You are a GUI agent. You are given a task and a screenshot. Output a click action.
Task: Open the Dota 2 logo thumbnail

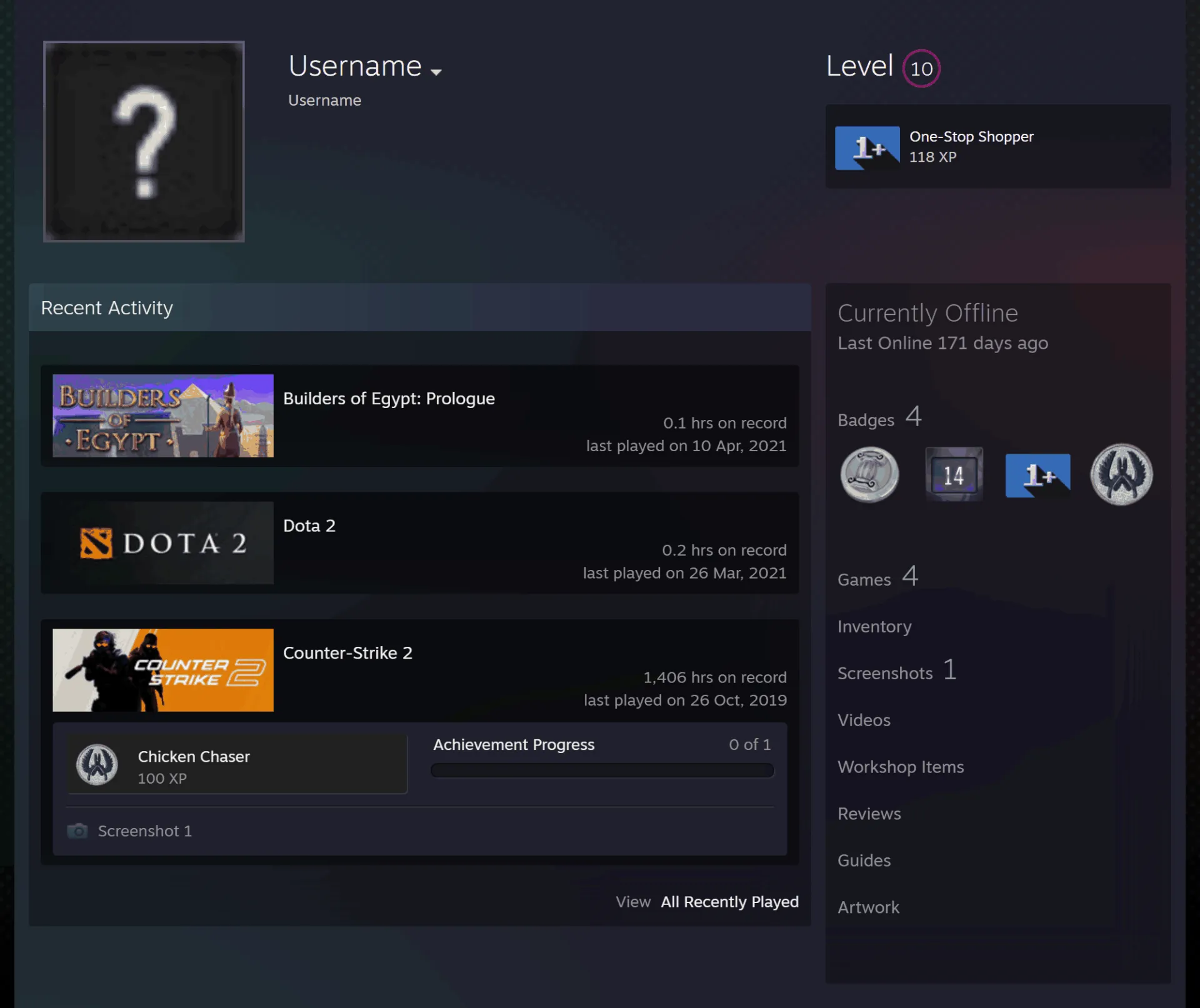163,543
